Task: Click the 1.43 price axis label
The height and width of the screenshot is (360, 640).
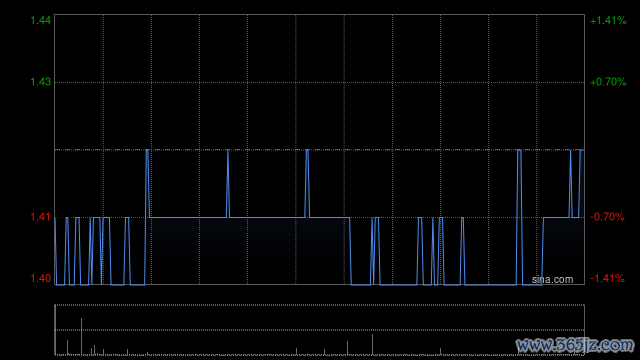Action: 41,82
